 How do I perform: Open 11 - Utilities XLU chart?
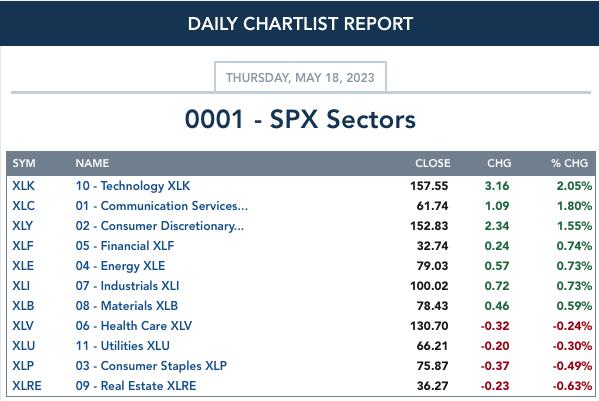click(x=123, y=346)
